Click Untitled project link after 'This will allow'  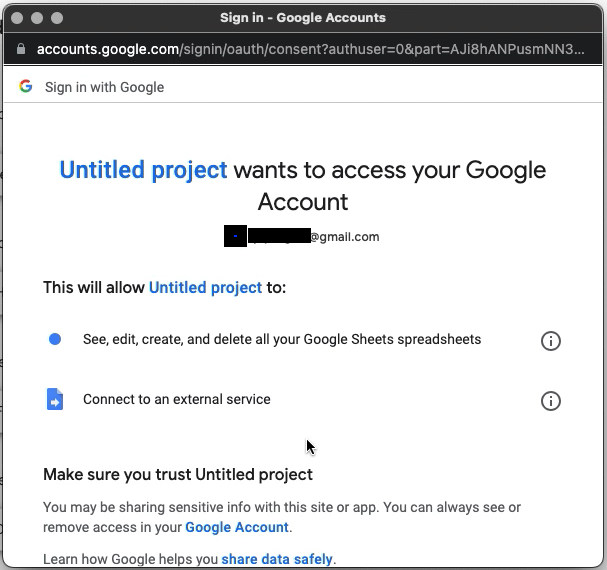click(x=205, y=288)
